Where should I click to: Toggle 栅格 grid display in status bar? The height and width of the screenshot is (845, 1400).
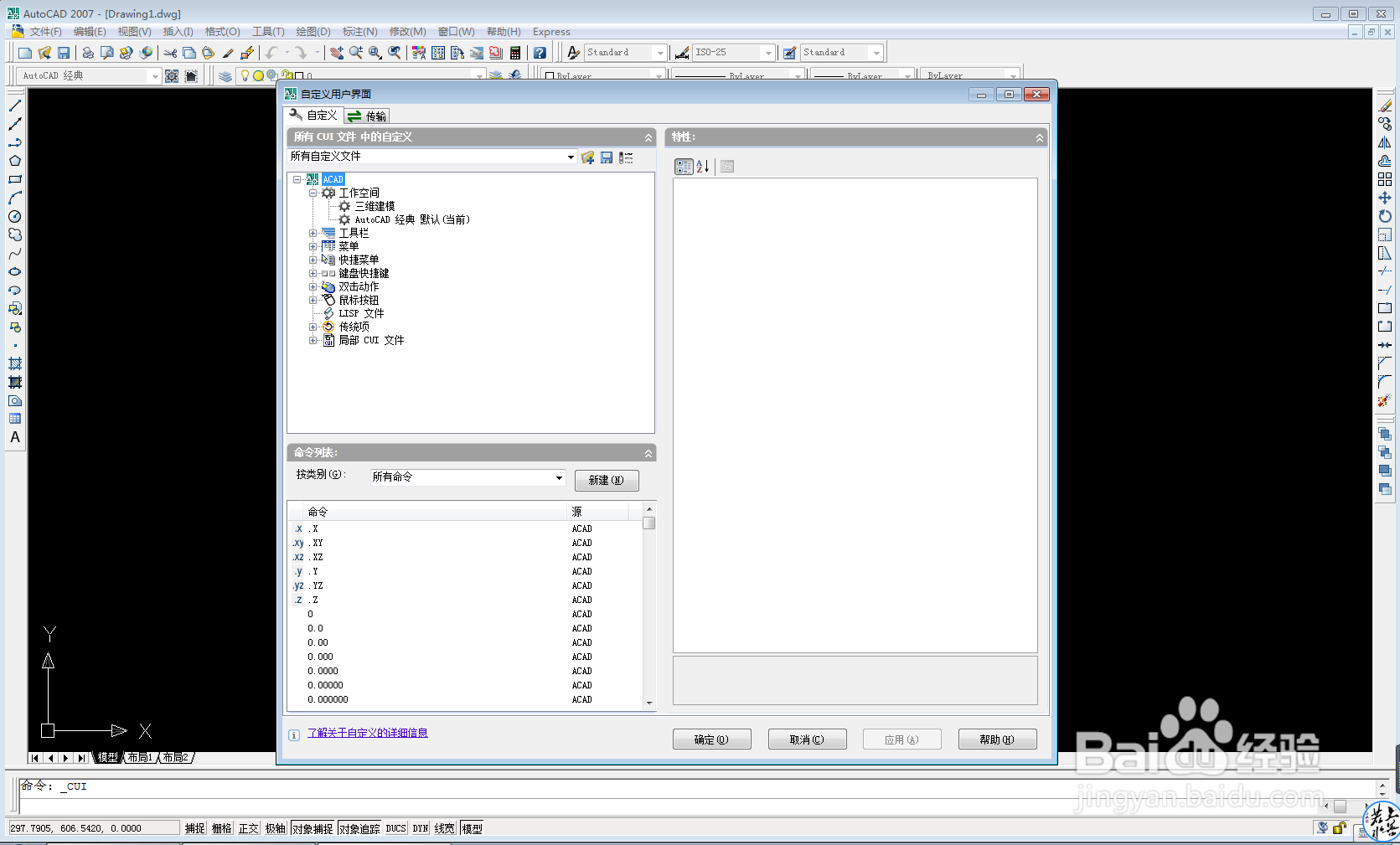tap(222, 828)
